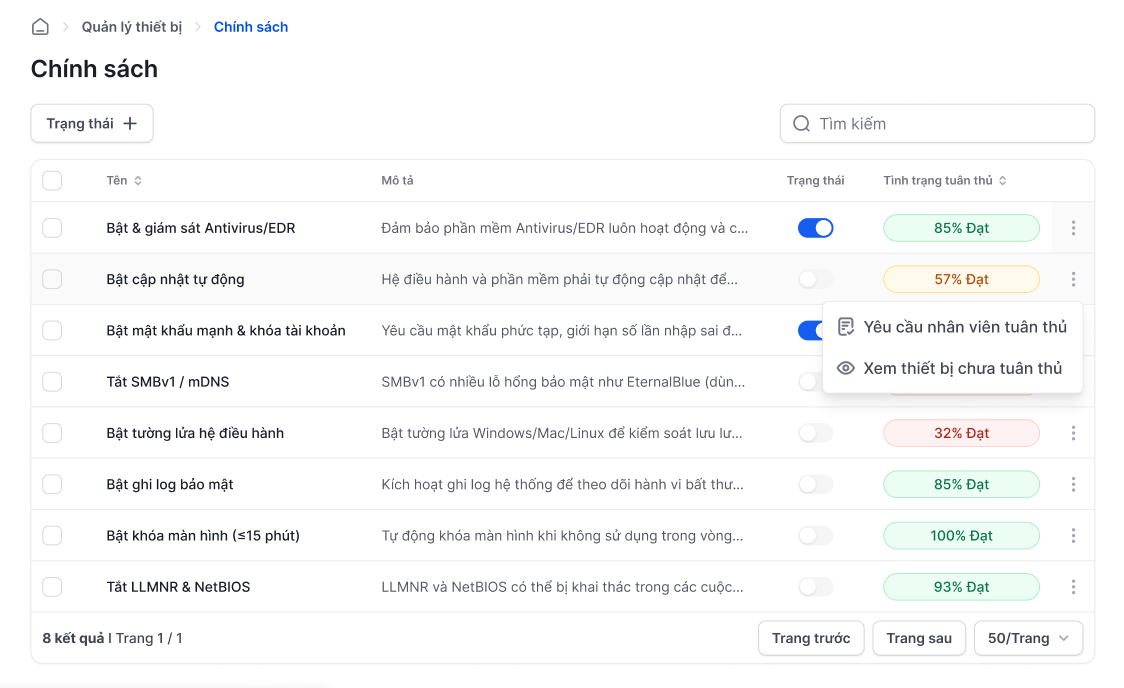The image size is (1124, 688).
Task: Open the actions menu for Bật & giám sát Antivirus/EDR
Action: click(x=1073, y=228)
